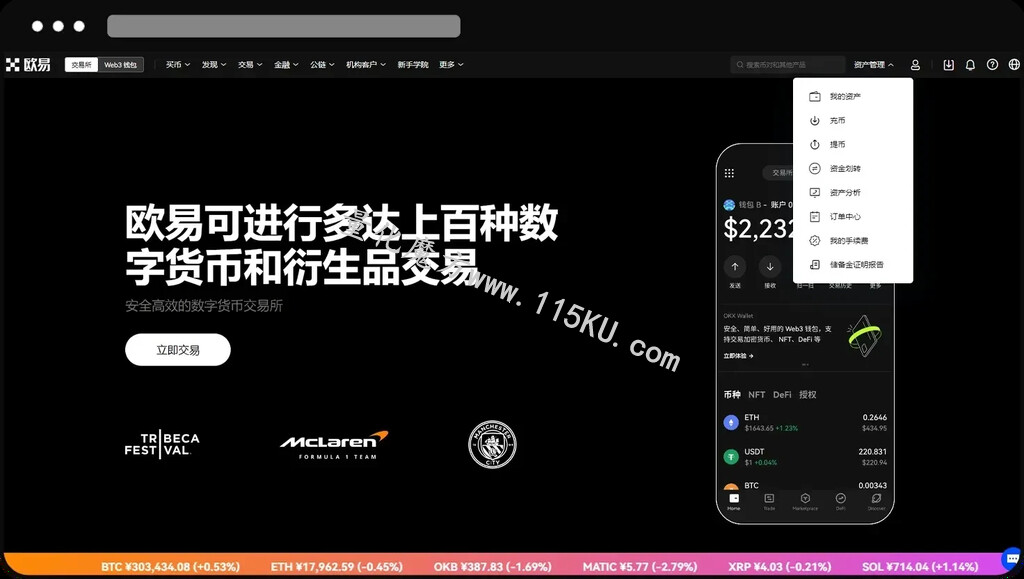Expand the 发现 dropdown

coord(214,65)
